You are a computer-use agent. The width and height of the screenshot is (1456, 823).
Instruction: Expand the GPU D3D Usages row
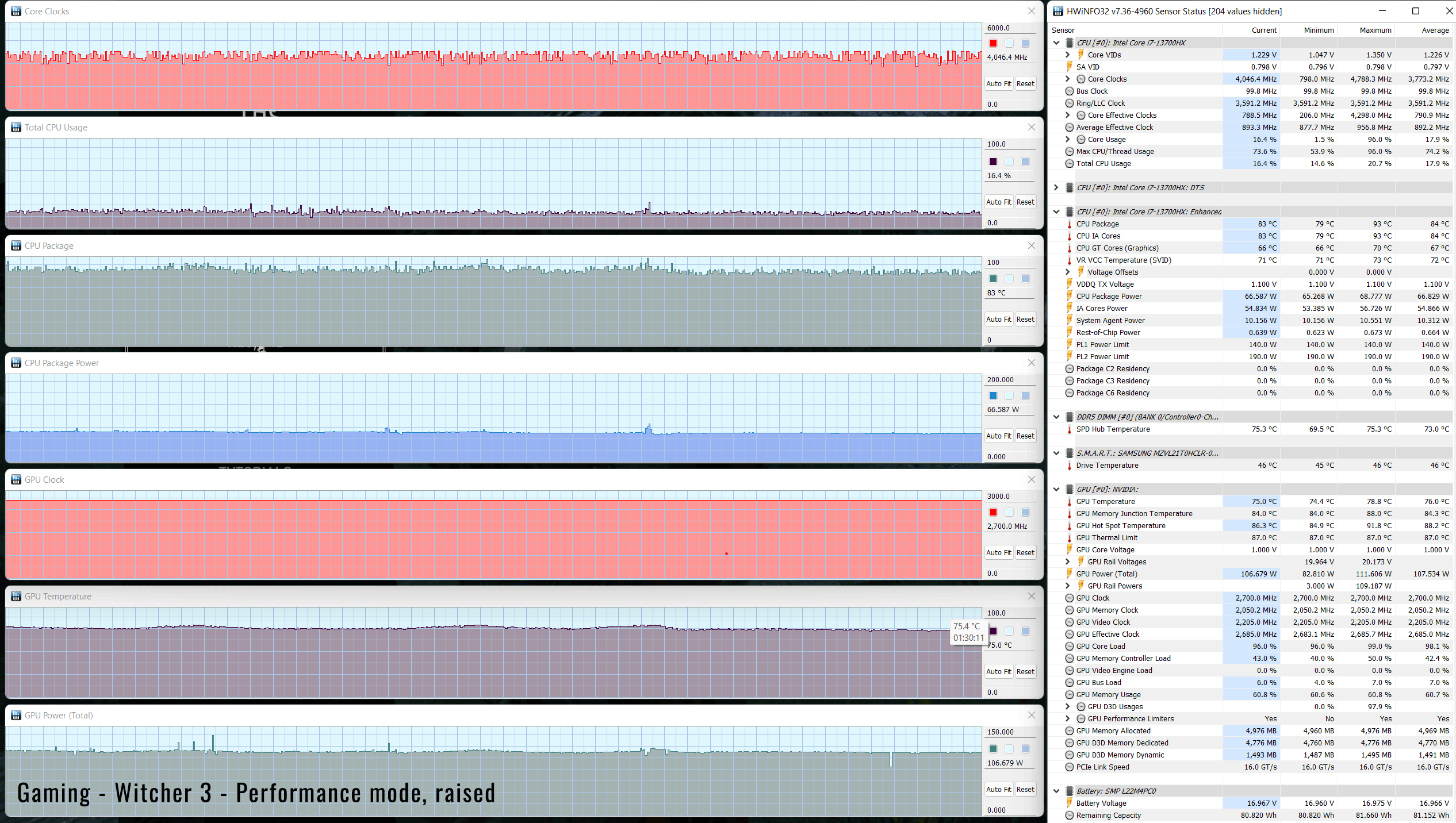coord(1068,706)
